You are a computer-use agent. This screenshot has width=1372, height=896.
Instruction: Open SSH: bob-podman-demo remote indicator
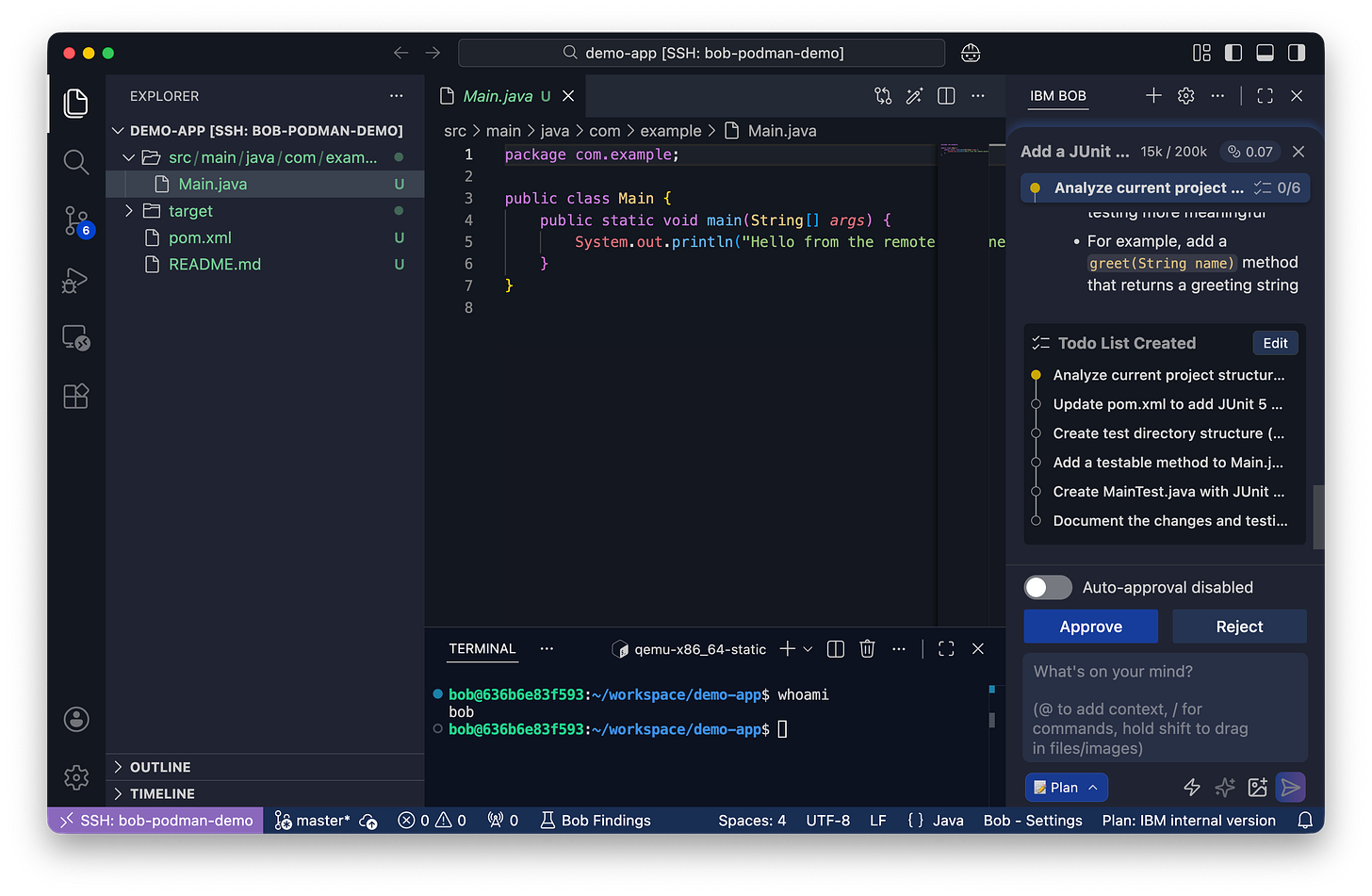click(x=156, y=821)
